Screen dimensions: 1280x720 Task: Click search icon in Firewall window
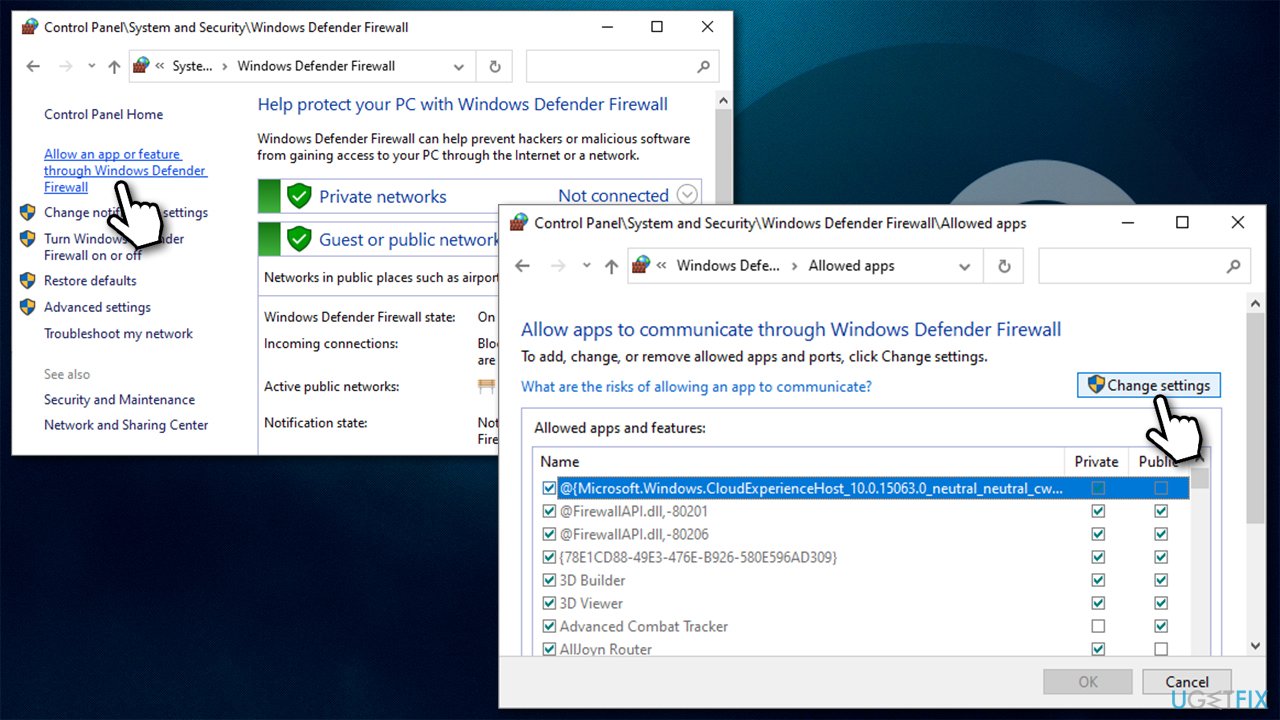704,67
